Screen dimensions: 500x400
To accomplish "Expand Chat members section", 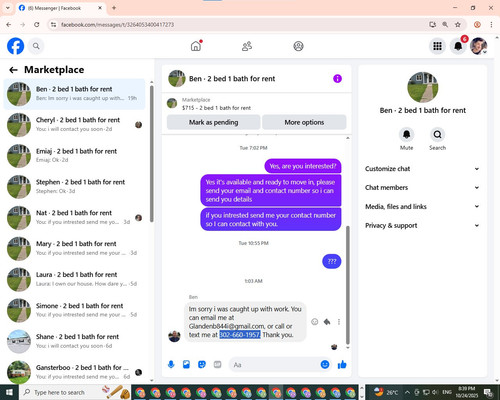I will [422, 187].
